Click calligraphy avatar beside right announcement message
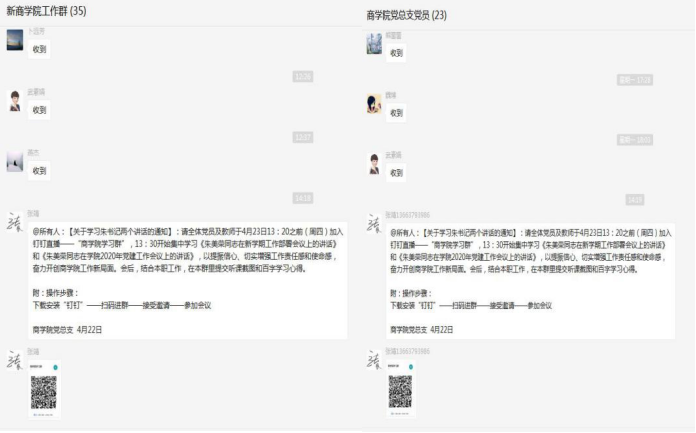 point(374,223)
